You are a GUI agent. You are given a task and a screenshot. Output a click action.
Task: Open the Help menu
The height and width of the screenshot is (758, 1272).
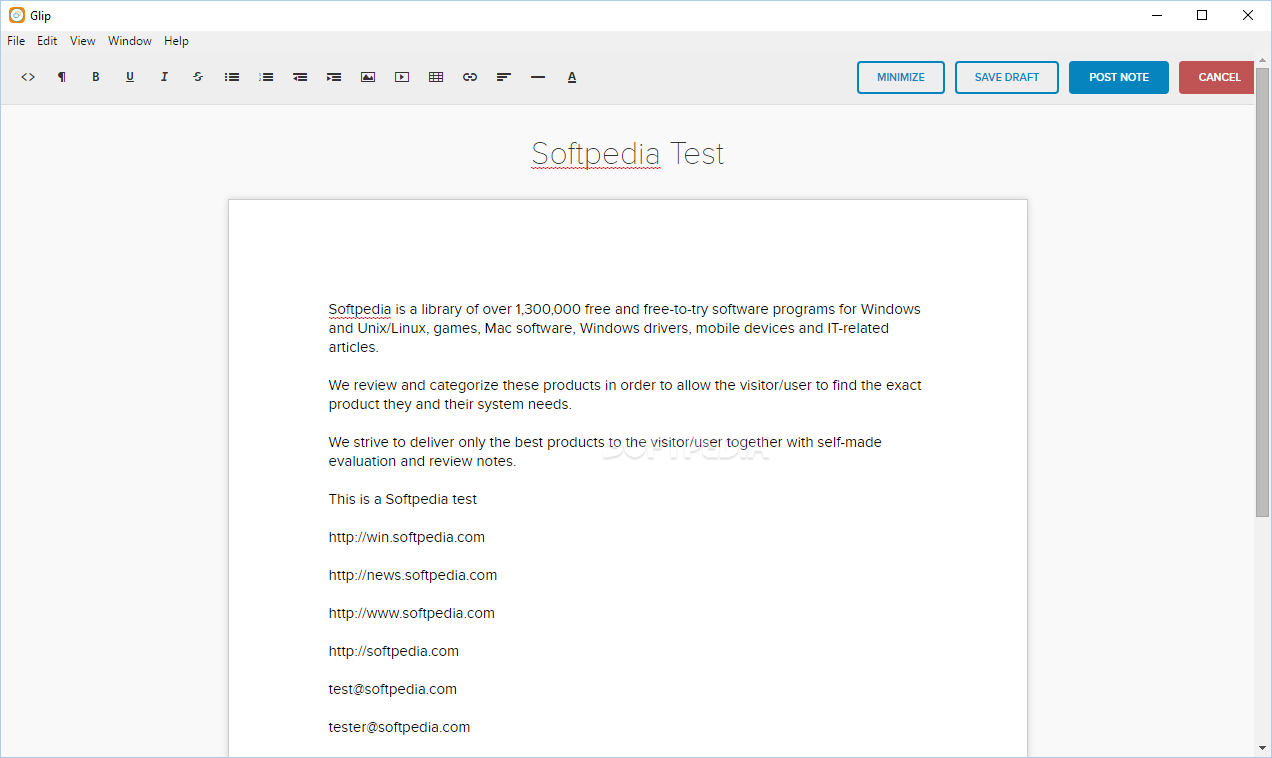click(176, 41)
